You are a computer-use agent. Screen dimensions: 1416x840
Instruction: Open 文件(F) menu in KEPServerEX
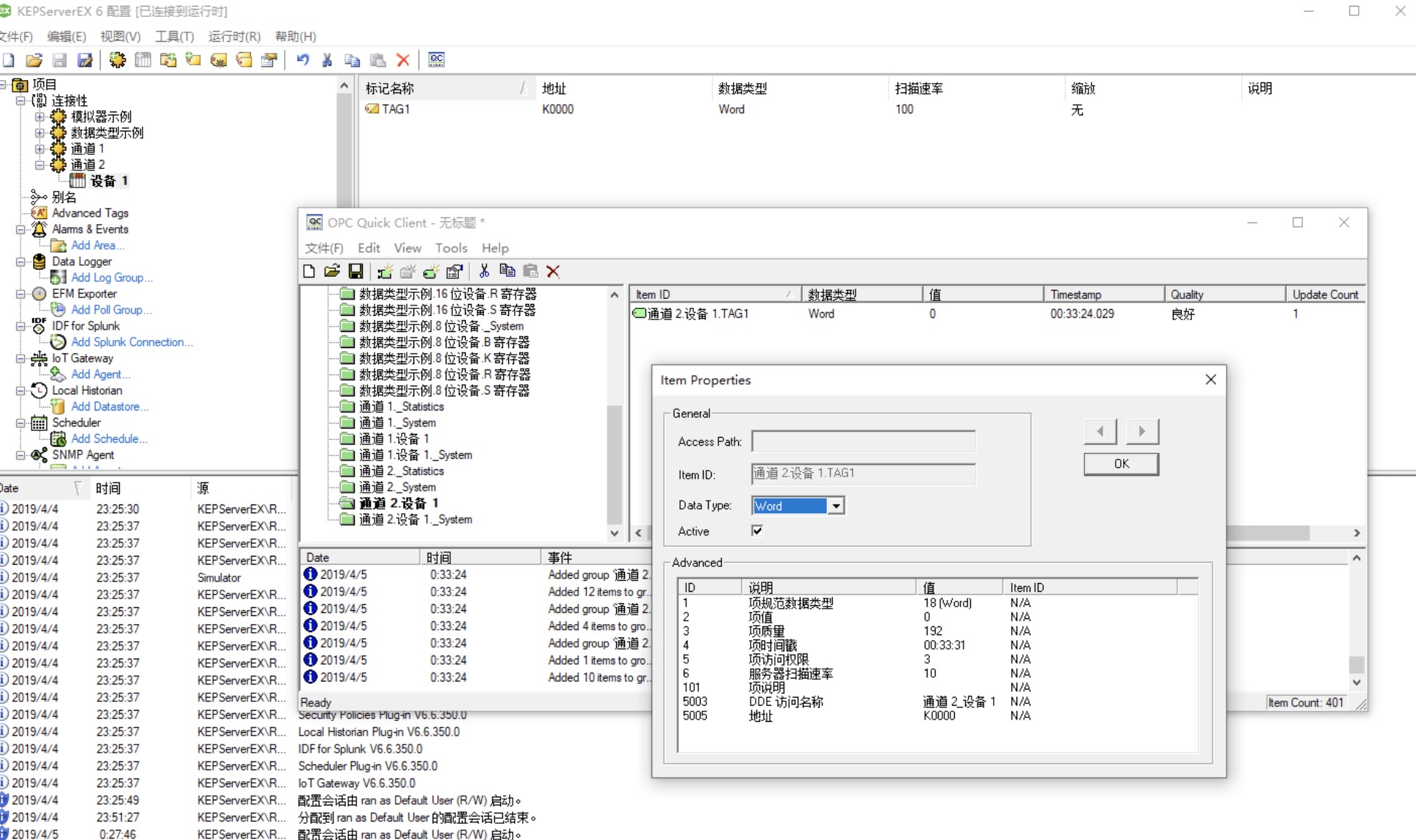point(16,37)
